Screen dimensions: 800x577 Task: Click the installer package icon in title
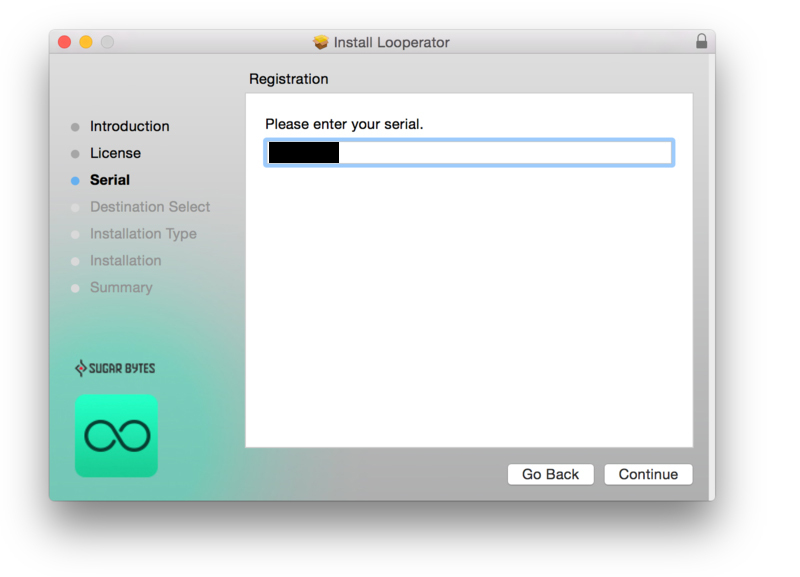pos(321,42)
